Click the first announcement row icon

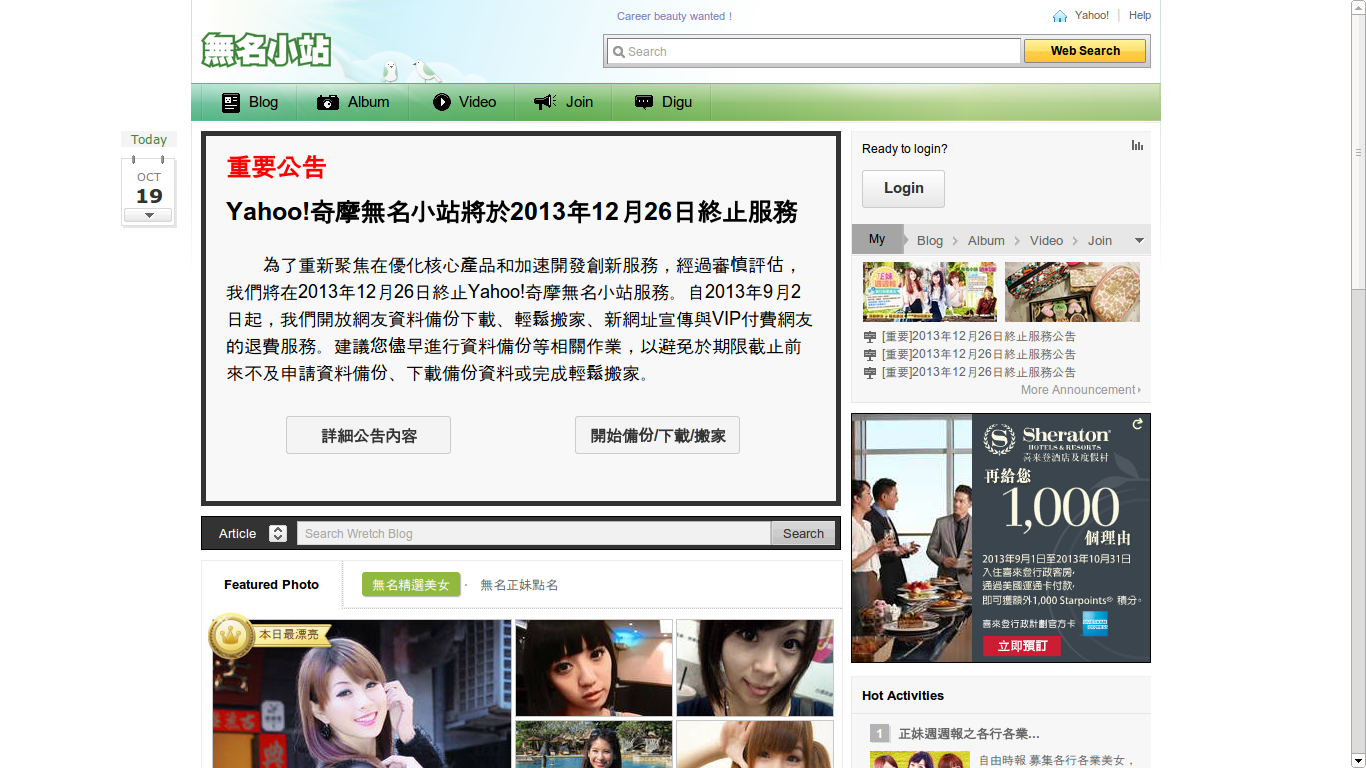point(870,337)
